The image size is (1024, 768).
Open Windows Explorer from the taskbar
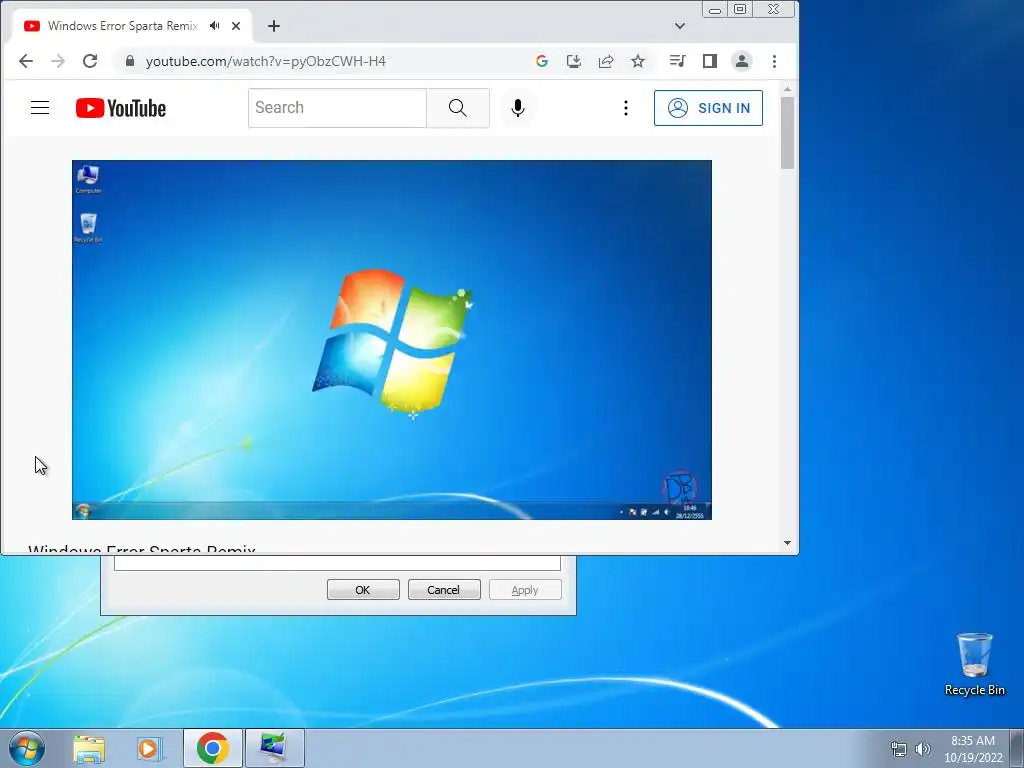[x=89, y=748]
